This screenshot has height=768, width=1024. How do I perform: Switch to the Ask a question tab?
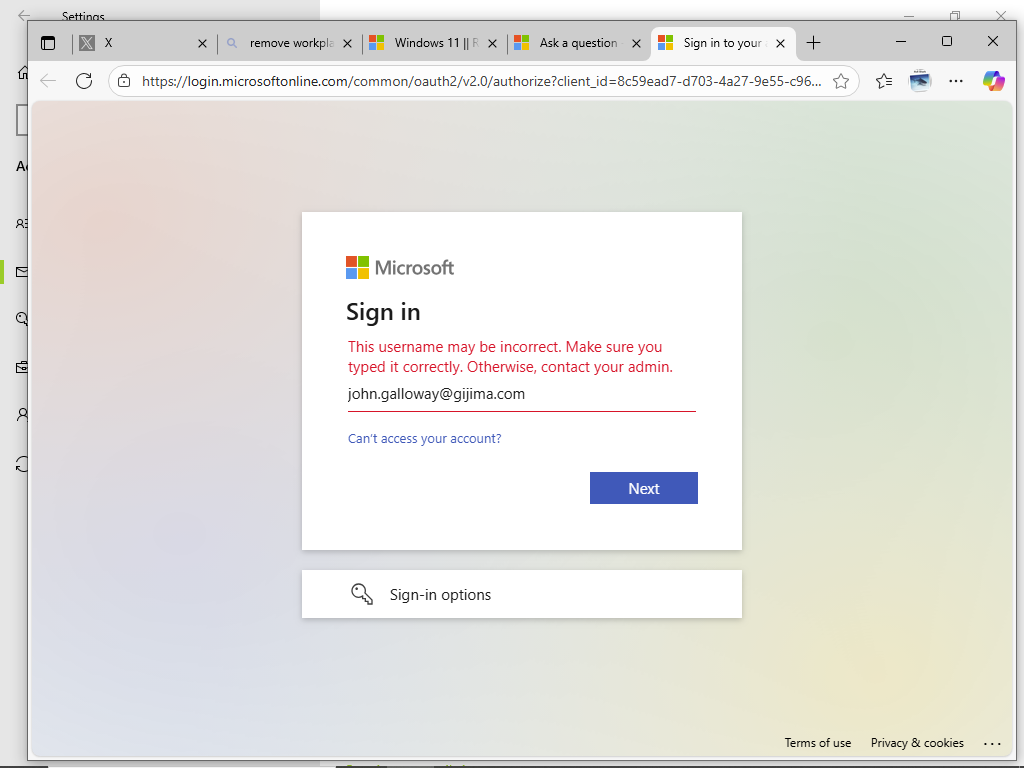click(578, 43)
